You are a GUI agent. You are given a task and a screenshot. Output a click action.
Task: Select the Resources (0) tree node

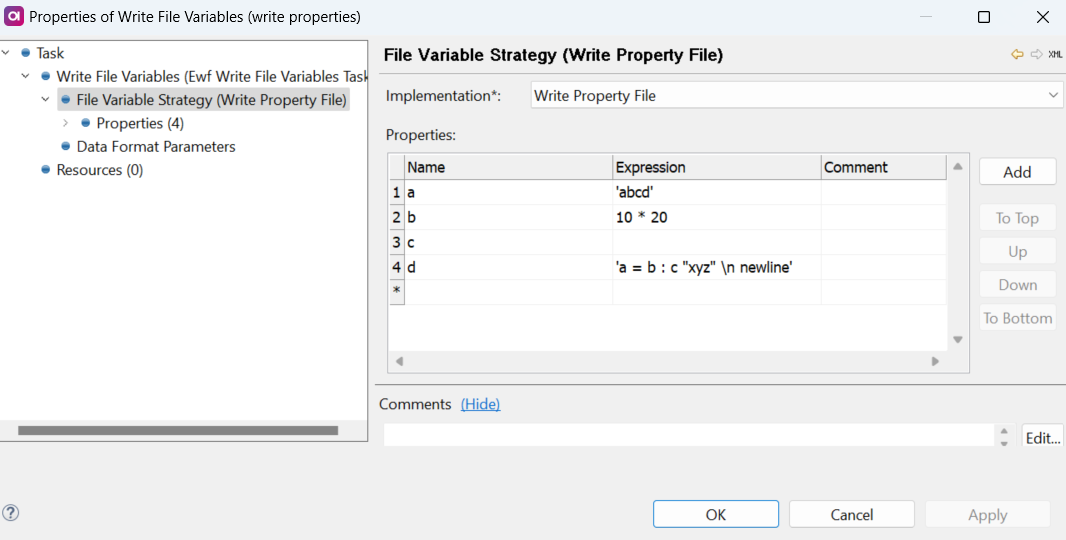99,170
